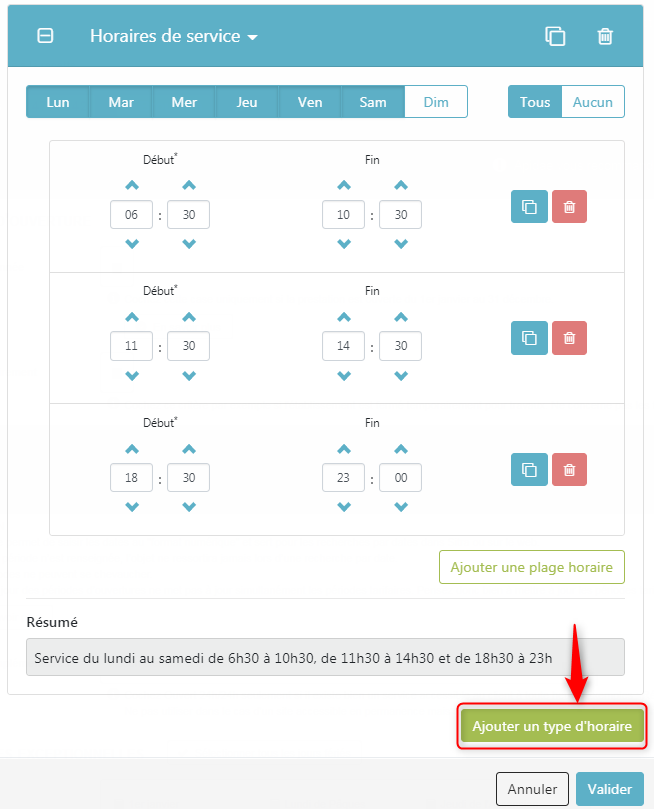Remove the 11:30 to 14:30 time slot
Image resolution: width=654 pixels, height=809 pixels.
click(x=569, y=338)
